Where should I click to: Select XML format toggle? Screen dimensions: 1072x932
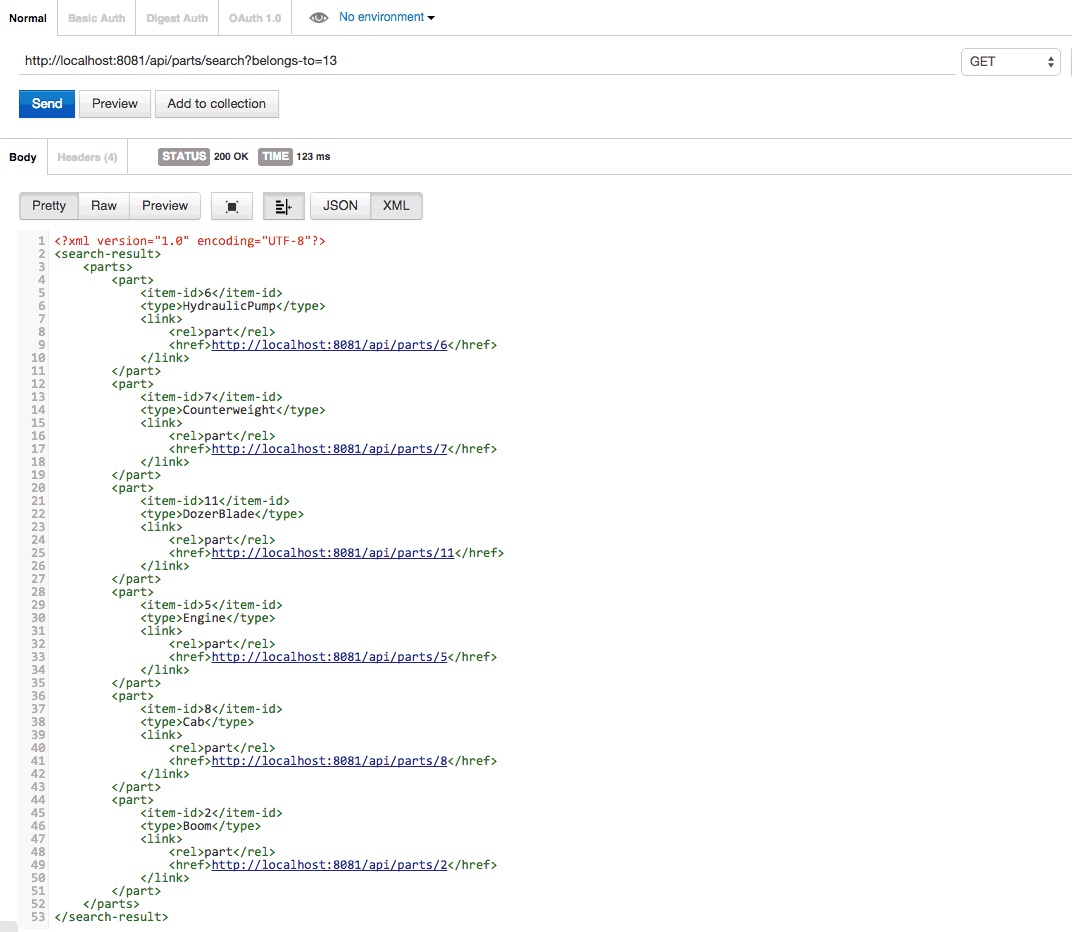tap(396, 206)
